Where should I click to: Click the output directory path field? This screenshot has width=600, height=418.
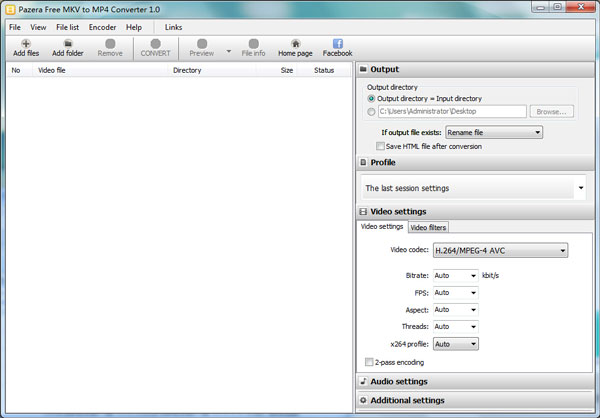coord(452,111)
